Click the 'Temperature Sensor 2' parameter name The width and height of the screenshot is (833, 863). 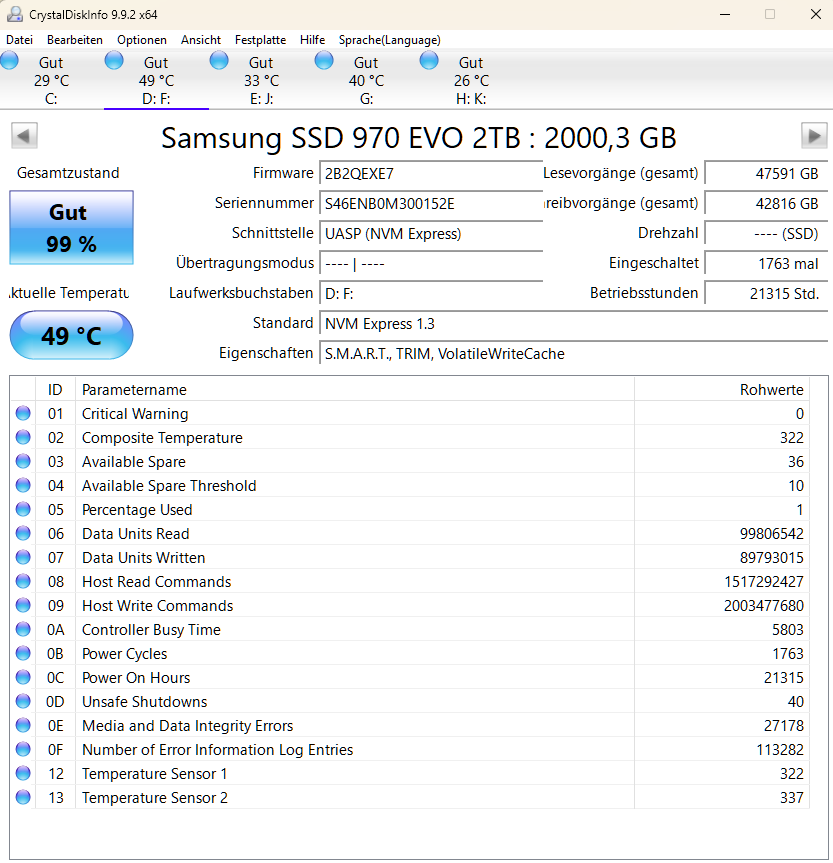click(x=155, y=798)
